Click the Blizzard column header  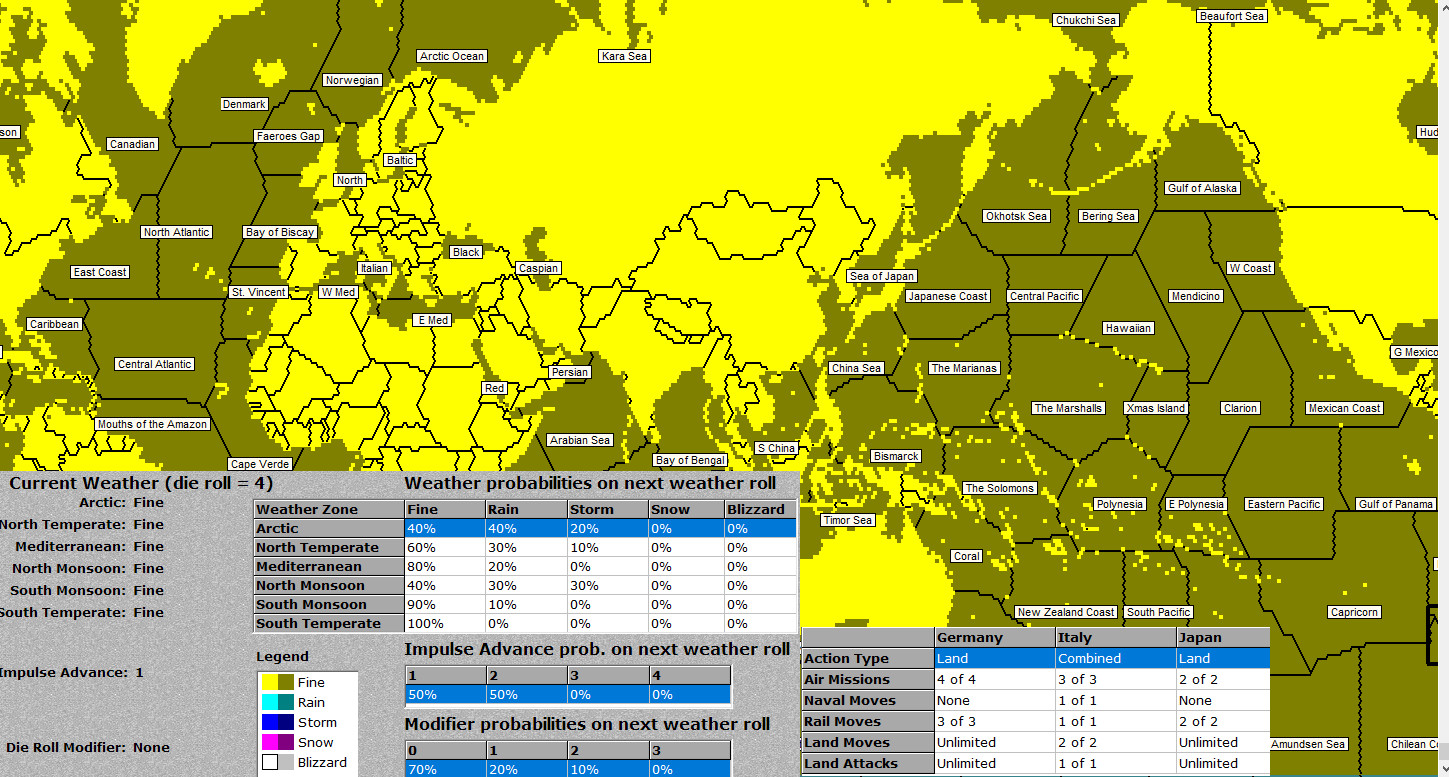761,509
